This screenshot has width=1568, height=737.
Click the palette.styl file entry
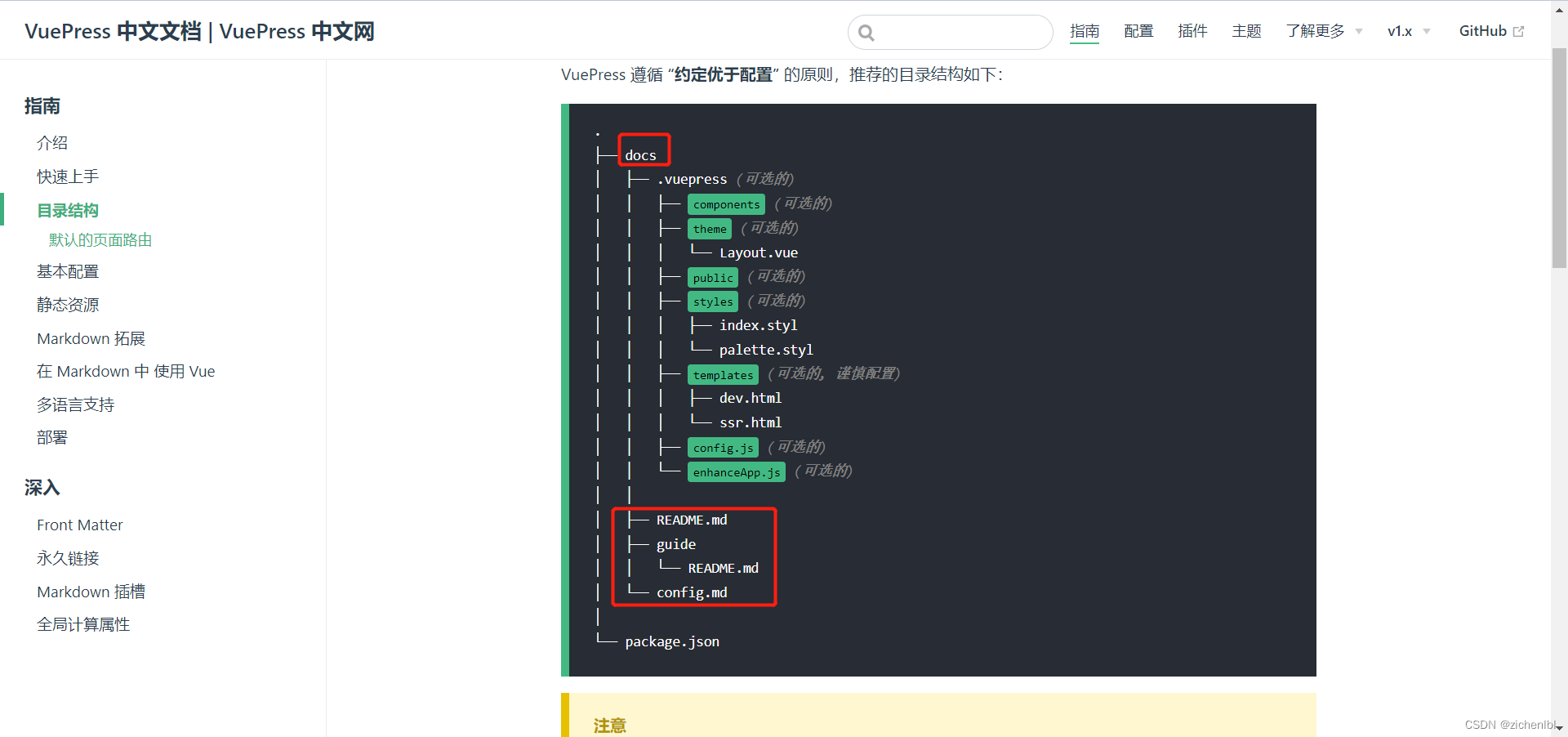[766, 350]
